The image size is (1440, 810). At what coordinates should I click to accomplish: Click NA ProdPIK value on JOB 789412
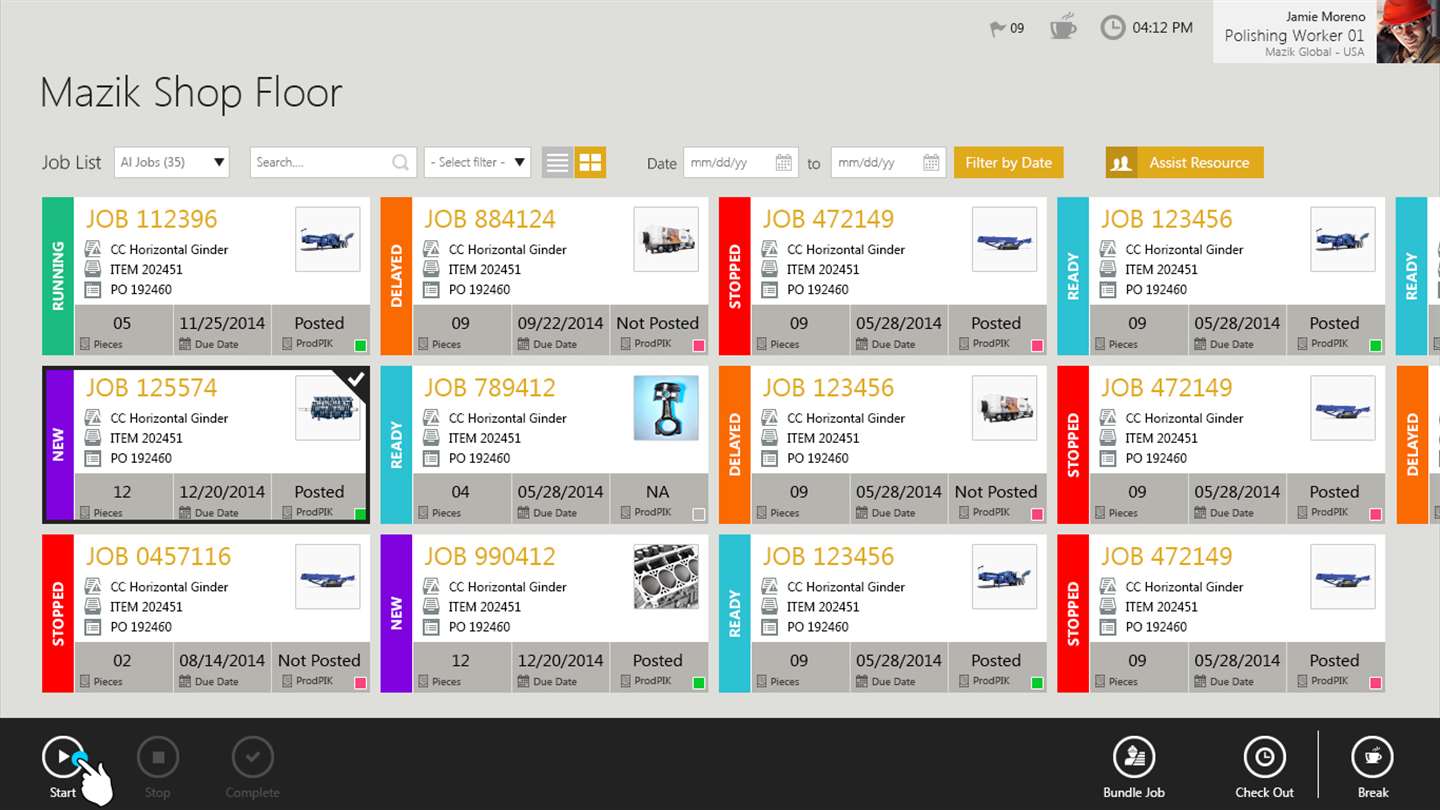pos(658,492)
